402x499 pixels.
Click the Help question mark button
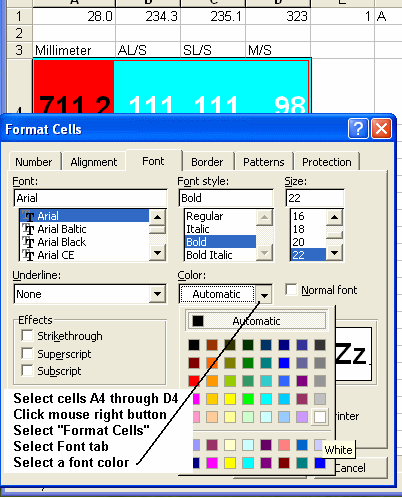pos(358,128)
